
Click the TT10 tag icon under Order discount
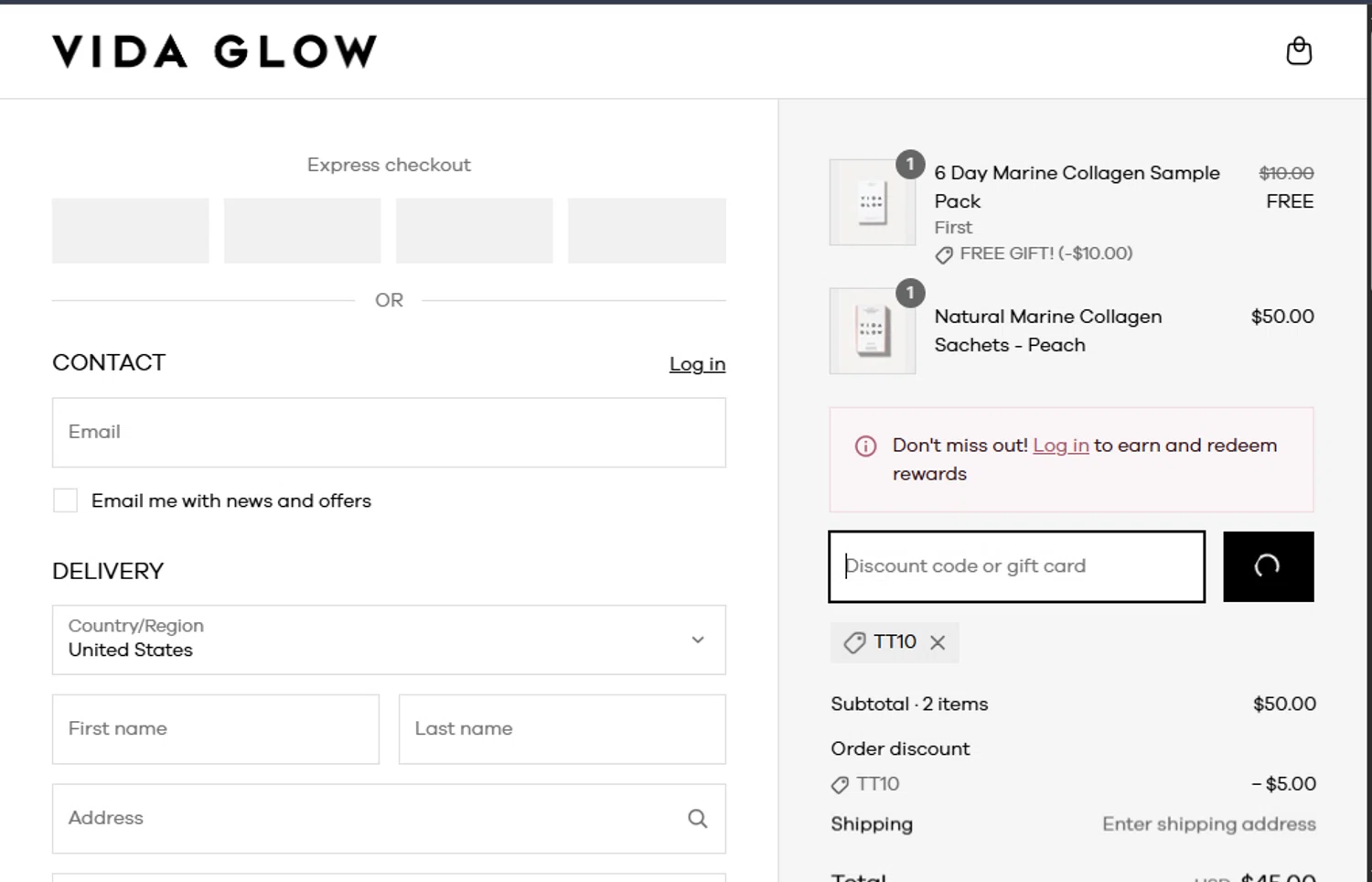click(x=840, y=785)
